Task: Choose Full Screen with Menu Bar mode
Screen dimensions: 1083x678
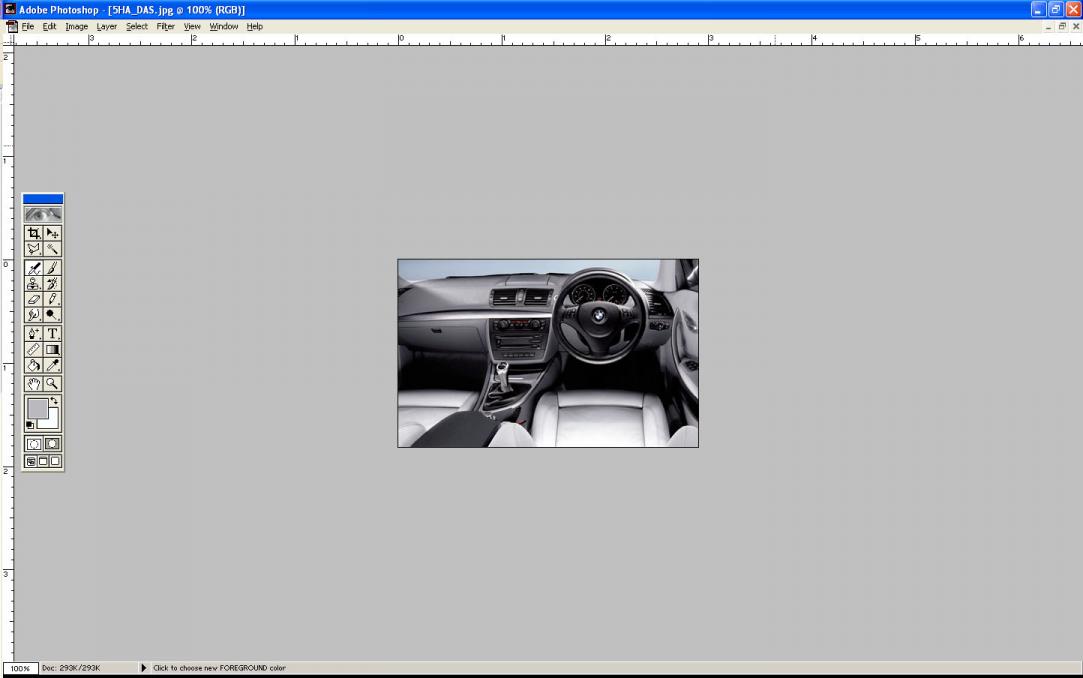Action: (43, 461)
